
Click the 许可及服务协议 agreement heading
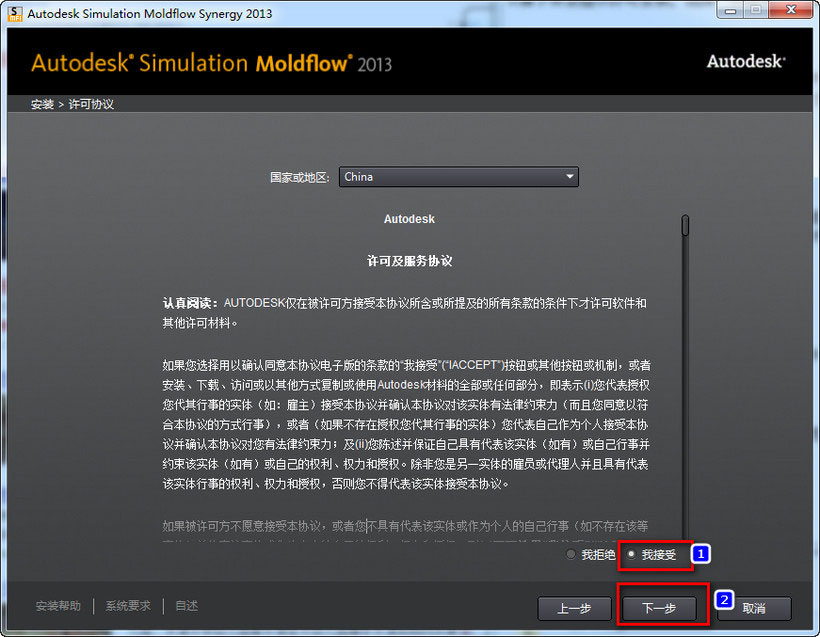pyautogui.click(x=409, y=260)
